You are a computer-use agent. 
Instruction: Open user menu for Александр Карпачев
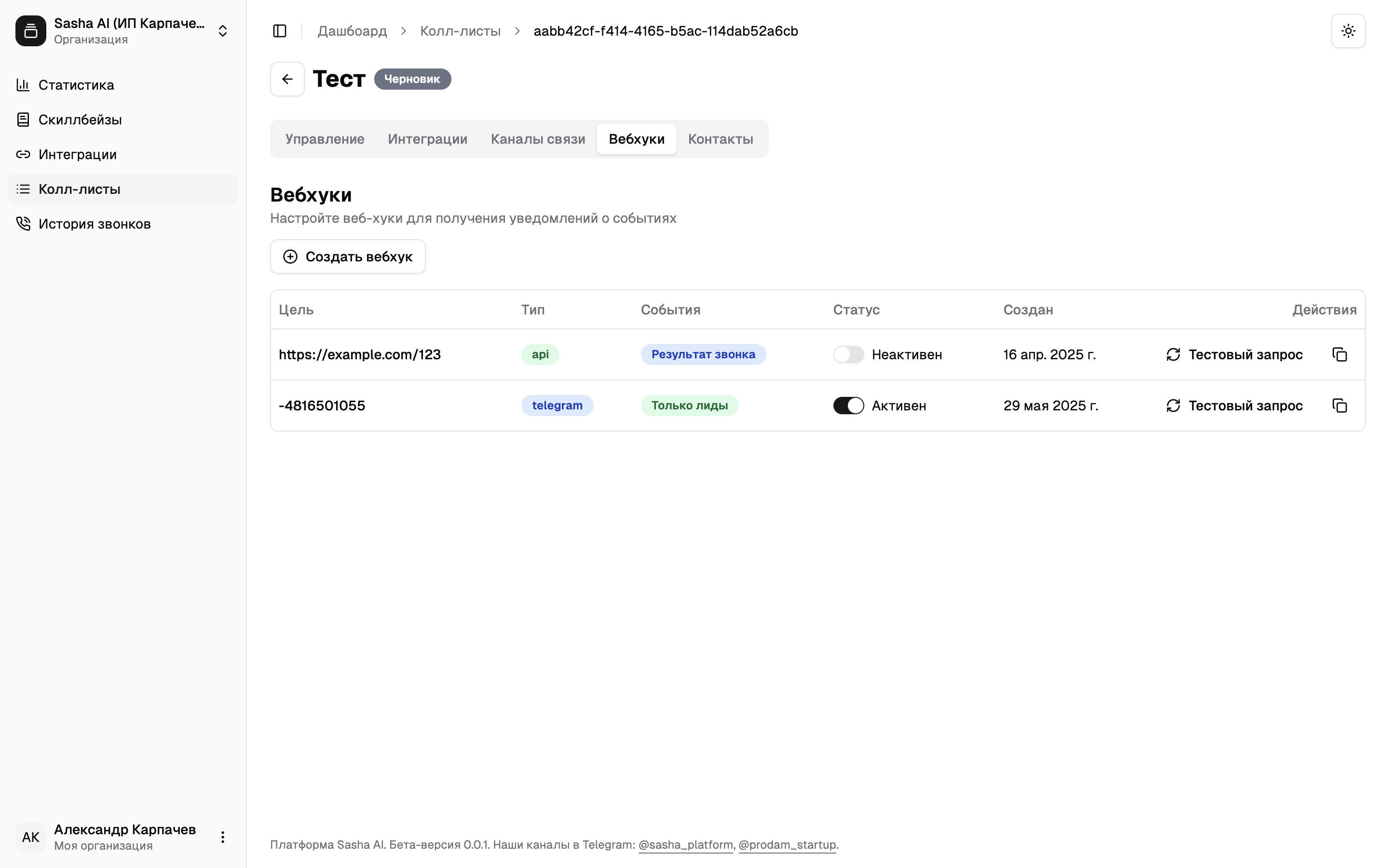pos(223,837)
